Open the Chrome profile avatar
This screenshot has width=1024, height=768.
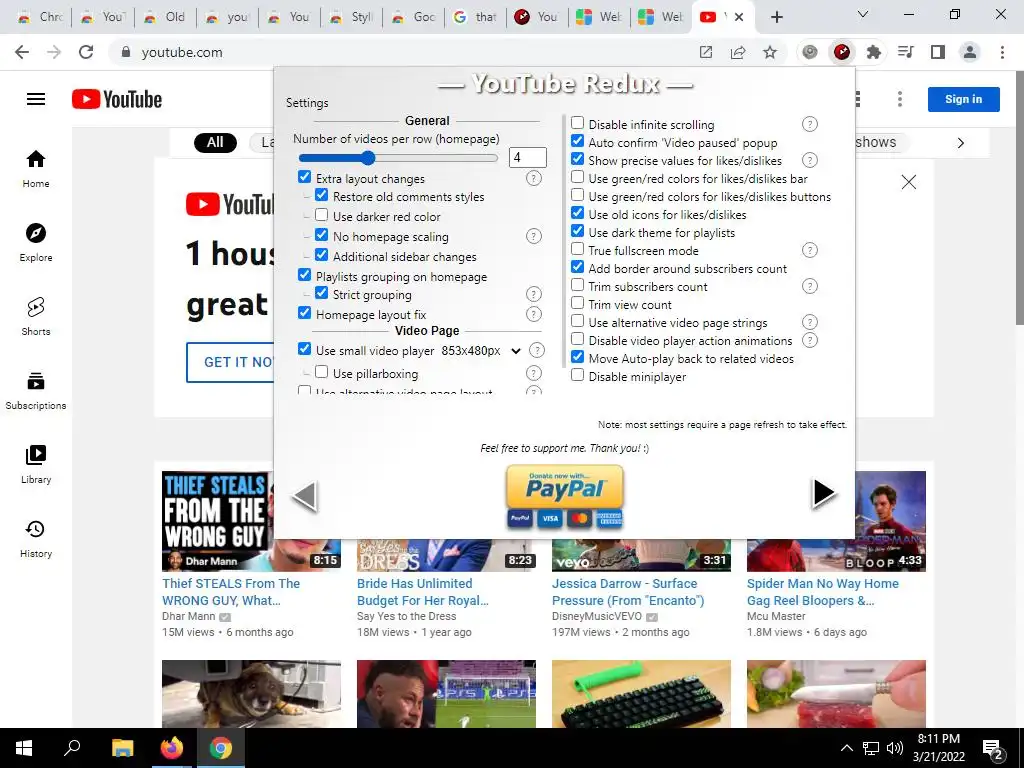970,52
